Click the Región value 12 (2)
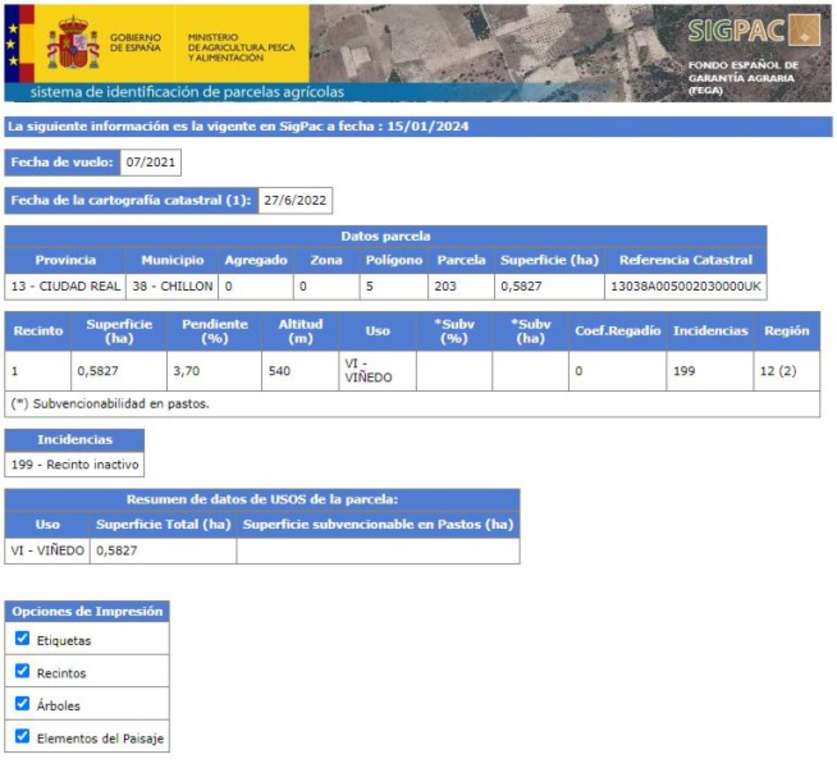The height and width of the screenshot is (768, 837). (778, 371)
